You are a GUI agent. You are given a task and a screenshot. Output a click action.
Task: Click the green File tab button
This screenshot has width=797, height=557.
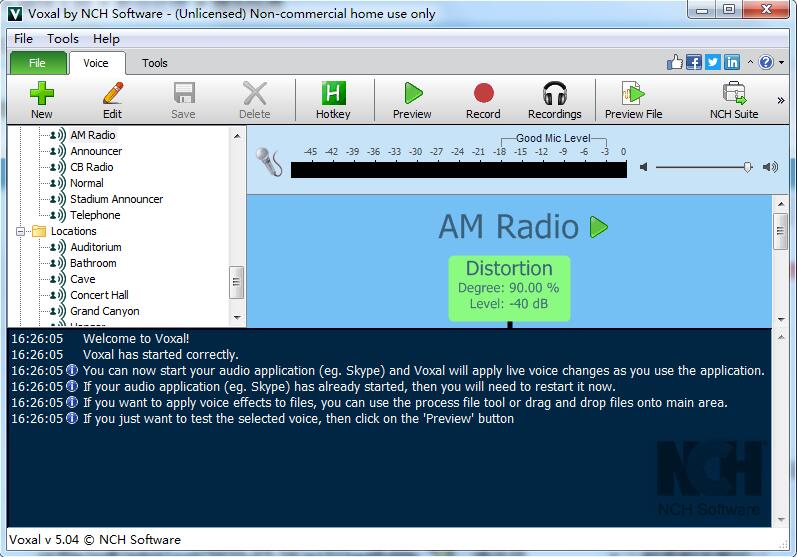[x=37, y=63]
